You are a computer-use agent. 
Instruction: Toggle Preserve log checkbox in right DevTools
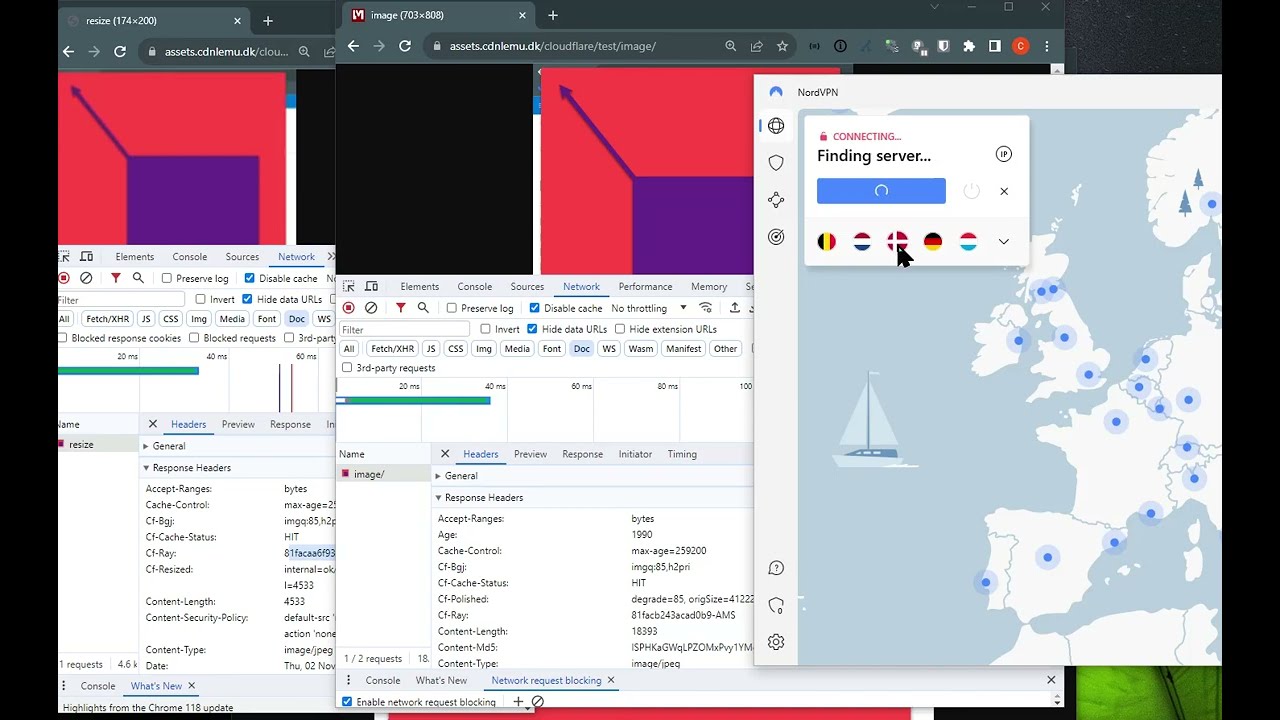(452, 308)
